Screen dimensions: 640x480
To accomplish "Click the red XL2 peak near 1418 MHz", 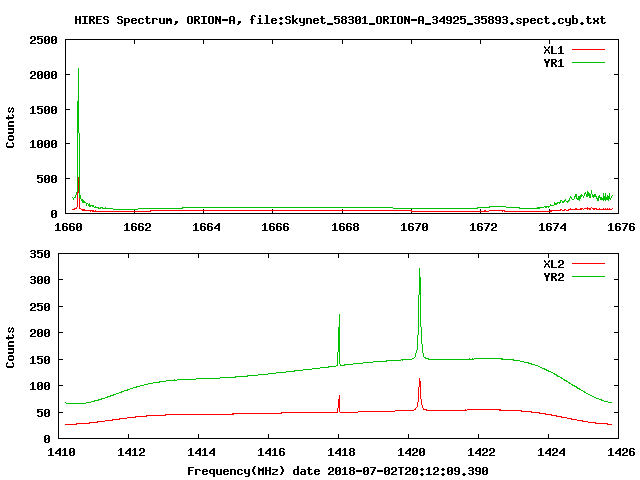I will 339,396.
